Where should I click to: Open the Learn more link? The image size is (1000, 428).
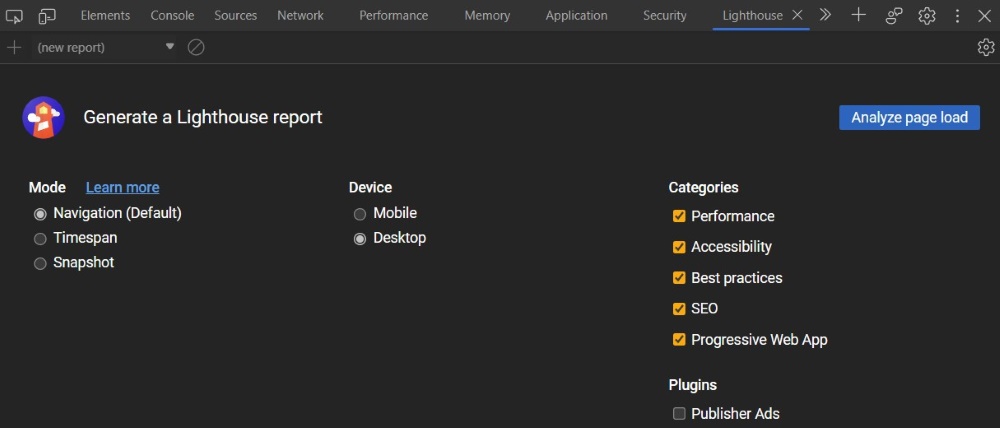(122, 188)
